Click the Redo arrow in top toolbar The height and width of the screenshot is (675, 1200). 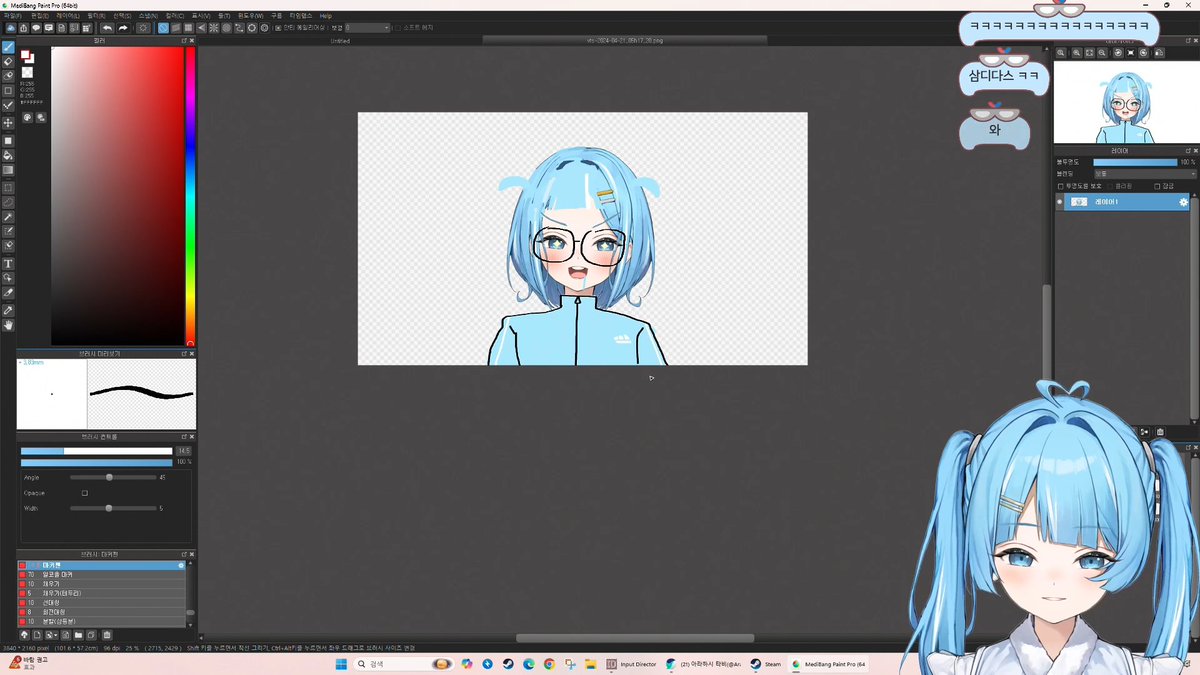point(123,28)
